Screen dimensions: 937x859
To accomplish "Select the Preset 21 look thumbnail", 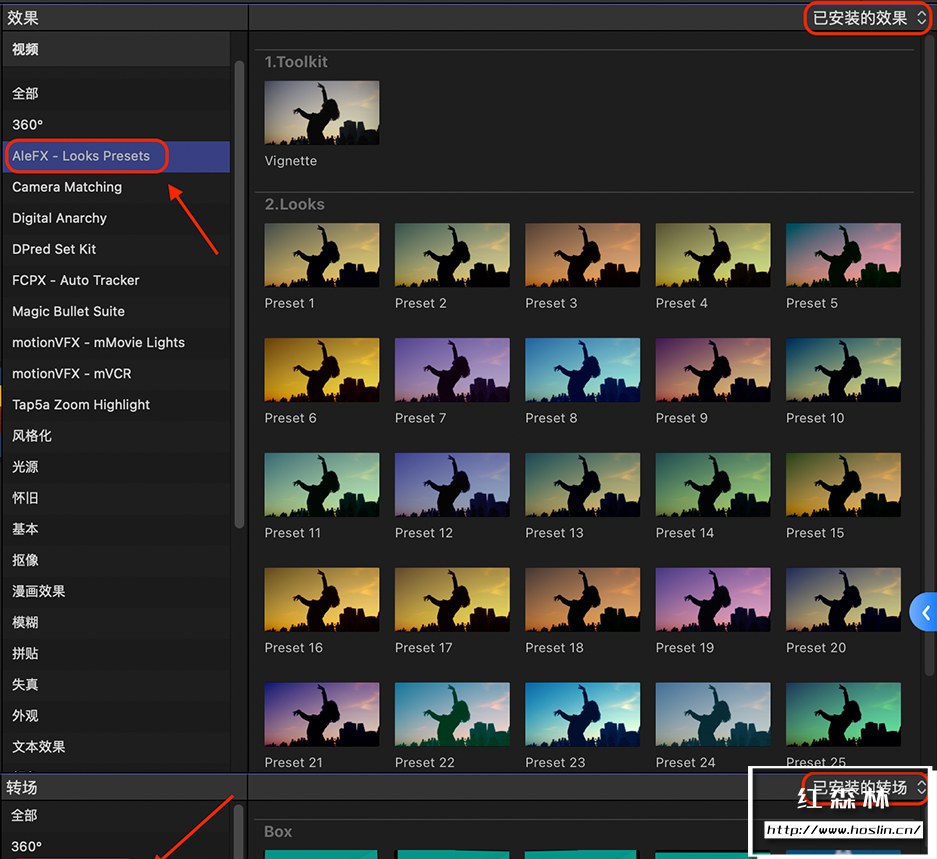I will coord(321,714).
